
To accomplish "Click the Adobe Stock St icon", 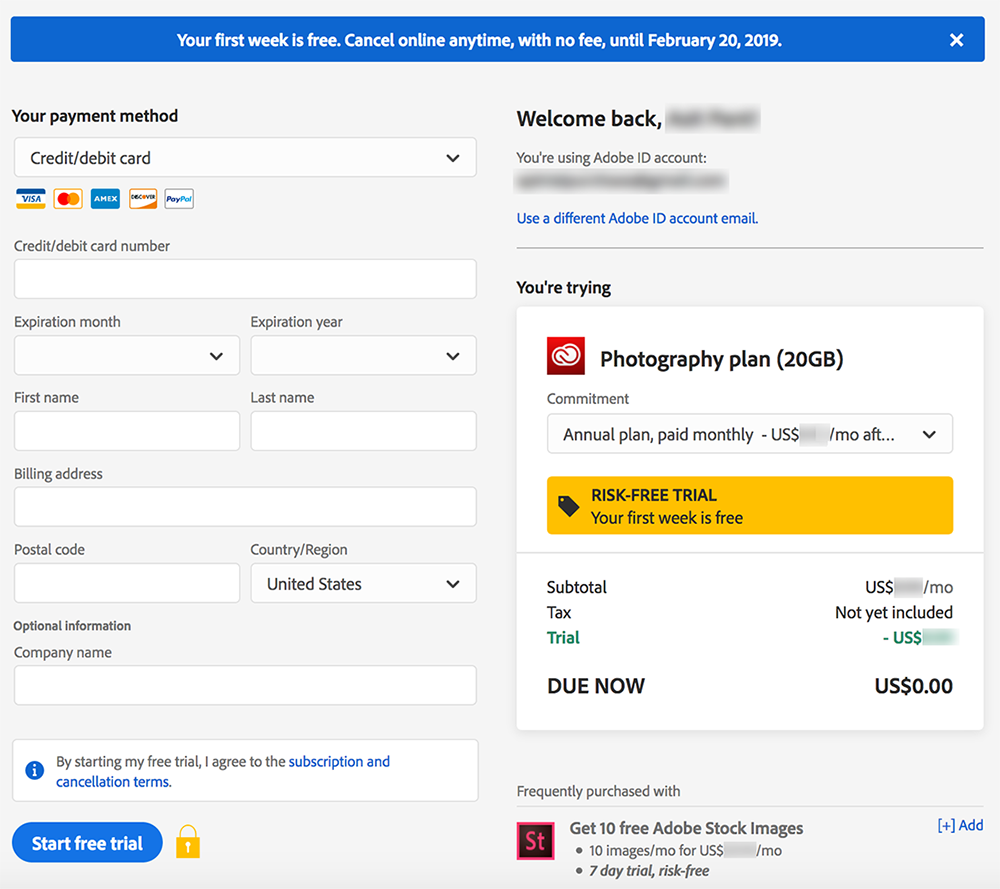I will point(535,841).
